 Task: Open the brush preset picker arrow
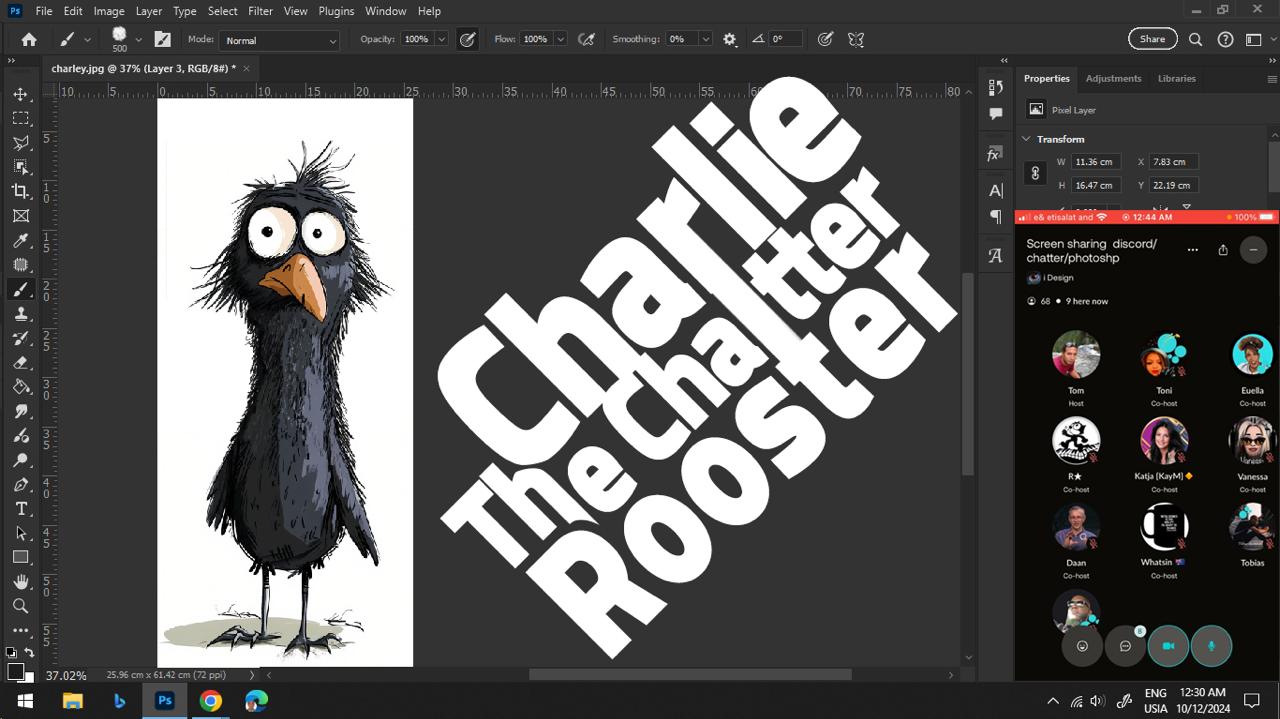coord(138,39)
